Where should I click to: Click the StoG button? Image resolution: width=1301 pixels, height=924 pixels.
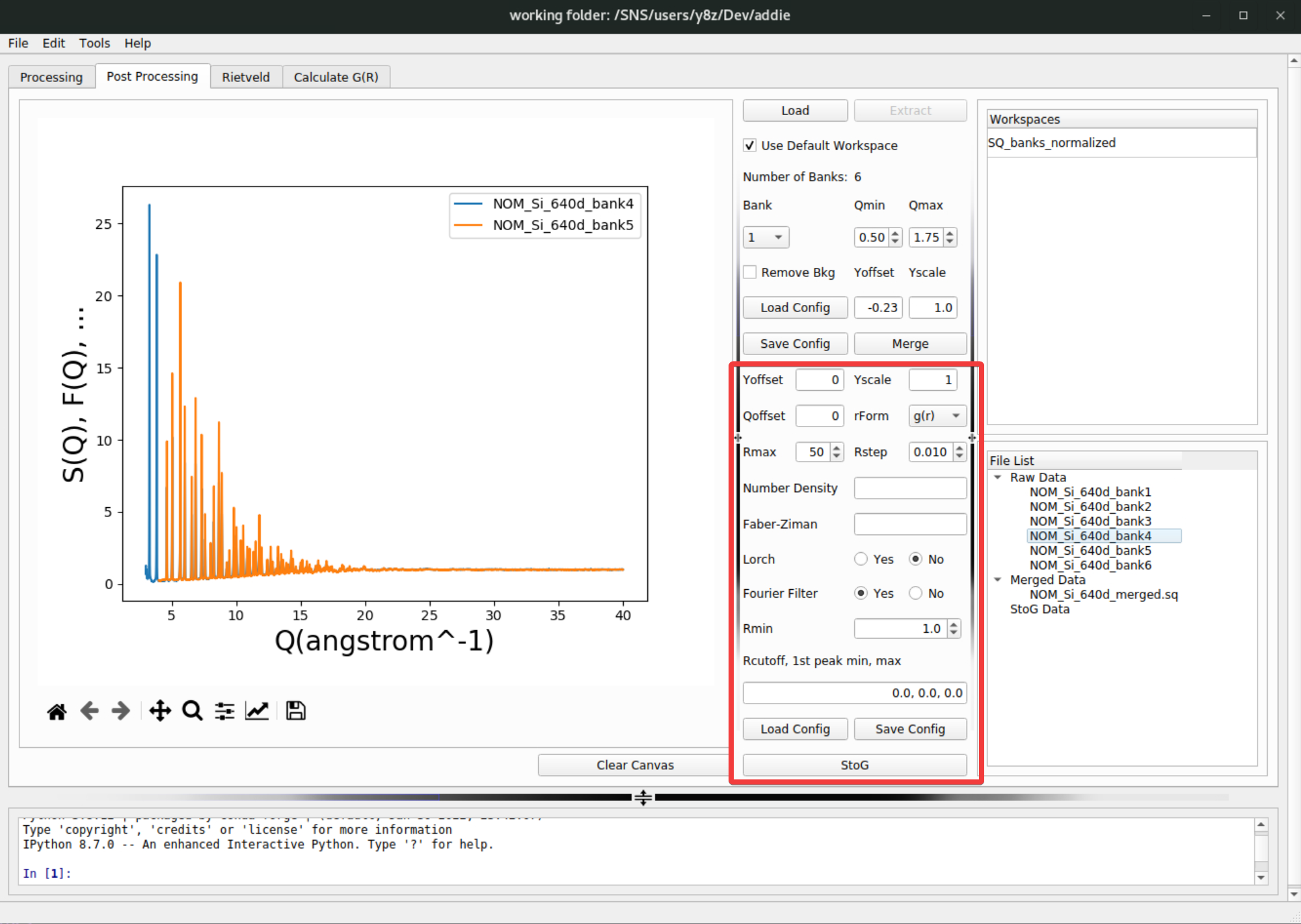pos(854,765)
